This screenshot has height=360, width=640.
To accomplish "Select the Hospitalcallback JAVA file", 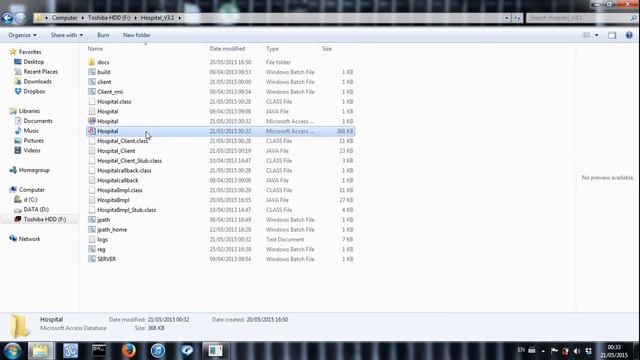I will click(x=118, y=180).
